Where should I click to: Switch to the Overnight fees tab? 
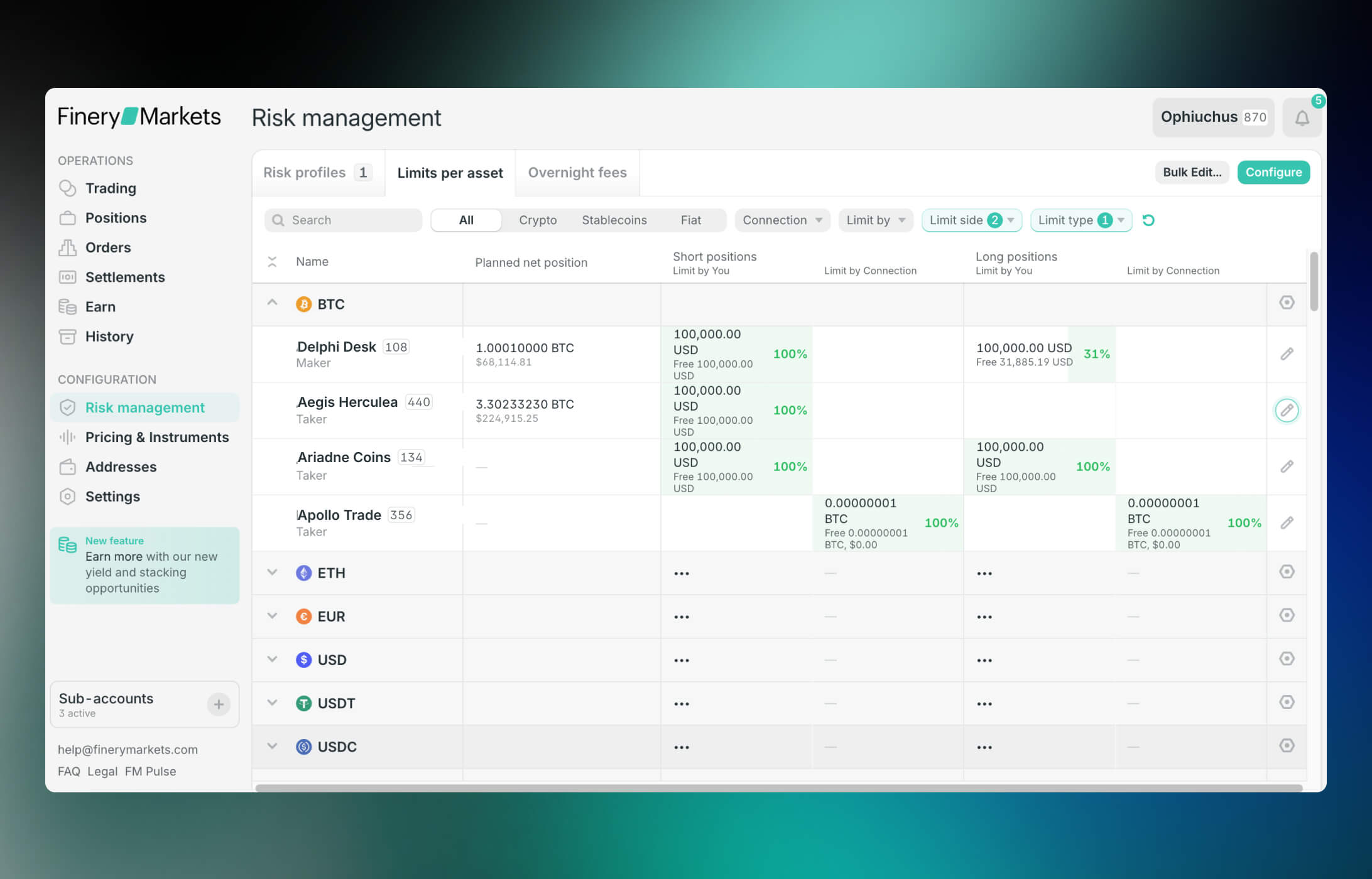pos(577,173)
